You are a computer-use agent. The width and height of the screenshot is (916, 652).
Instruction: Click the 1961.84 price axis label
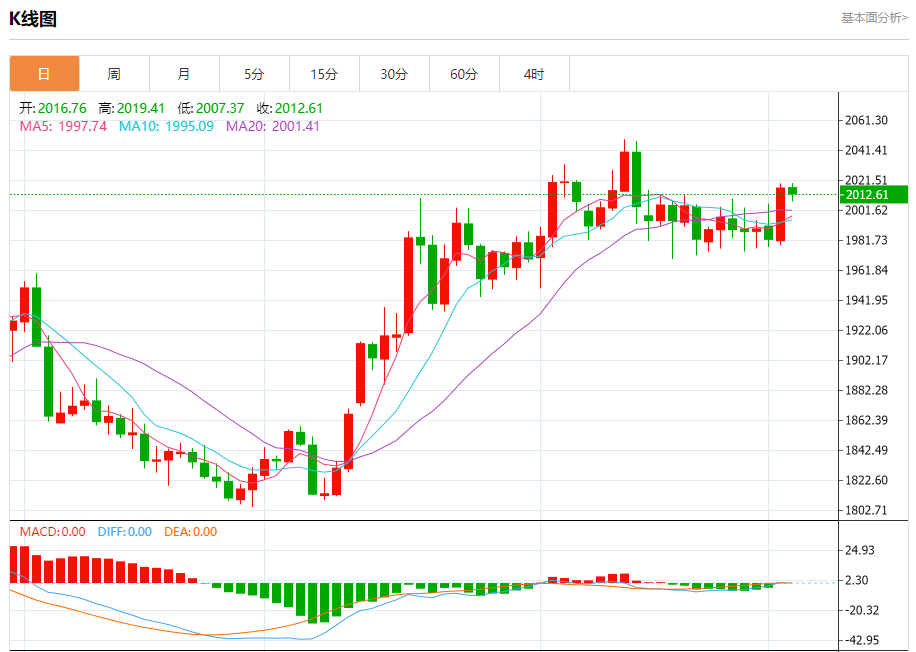point(866,270)
